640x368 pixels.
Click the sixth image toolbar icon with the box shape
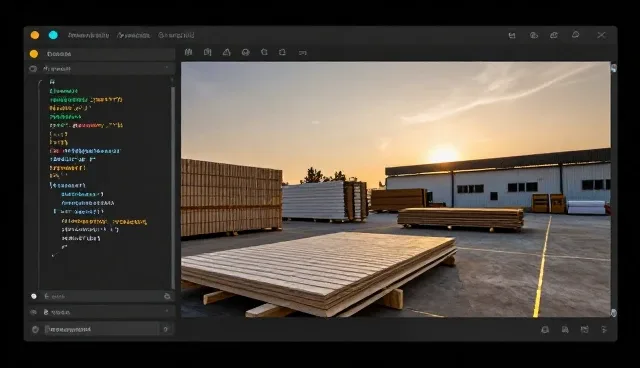(282, 52)
